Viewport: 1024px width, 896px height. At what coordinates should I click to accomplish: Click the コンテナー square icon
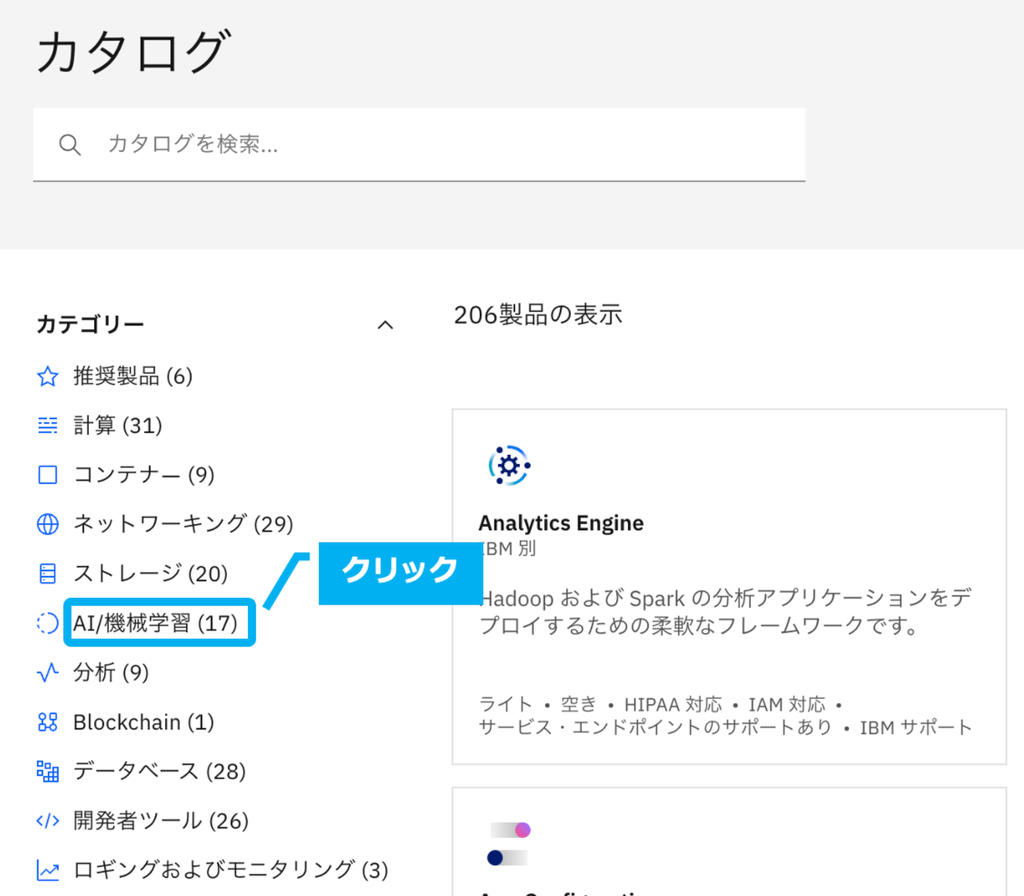point(47,474)
